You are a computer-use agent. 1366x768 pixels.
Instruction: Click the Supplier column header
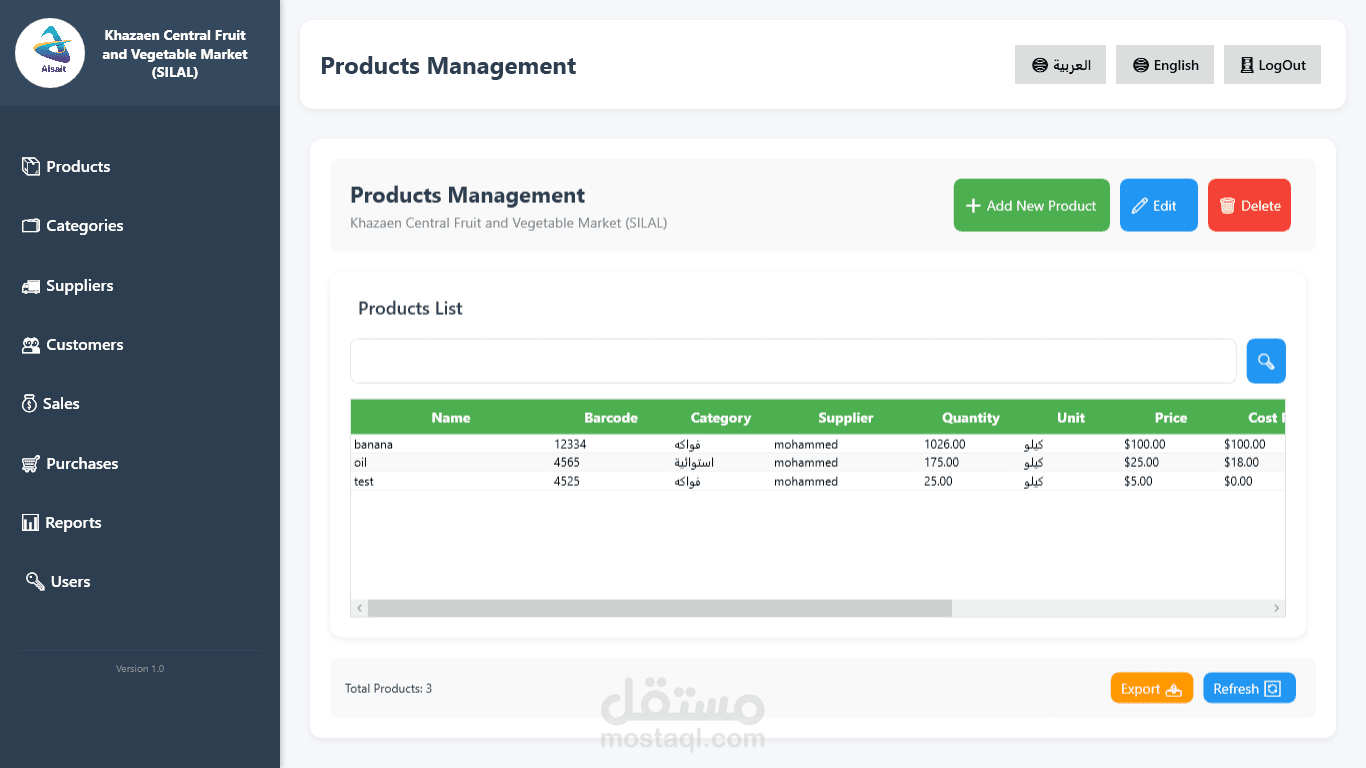(x=846, y=418)
